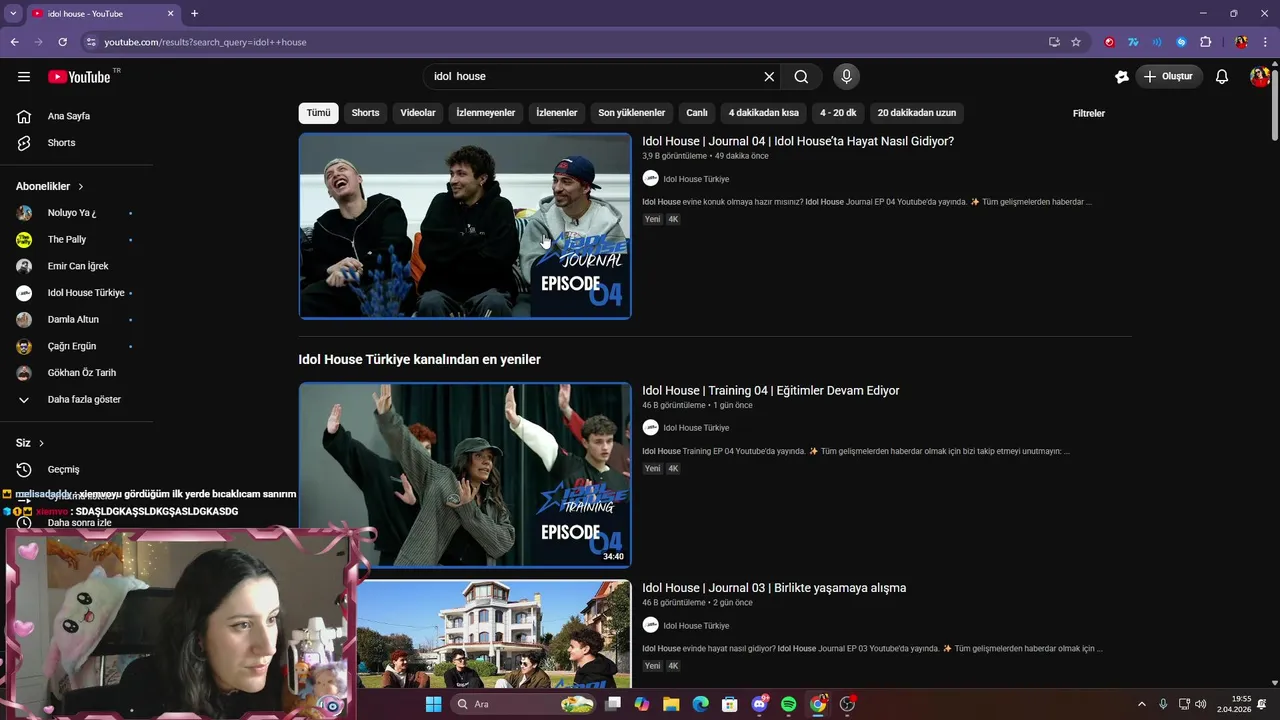Click the install app icon in address bar
1280x720 pixels.
1054,42
